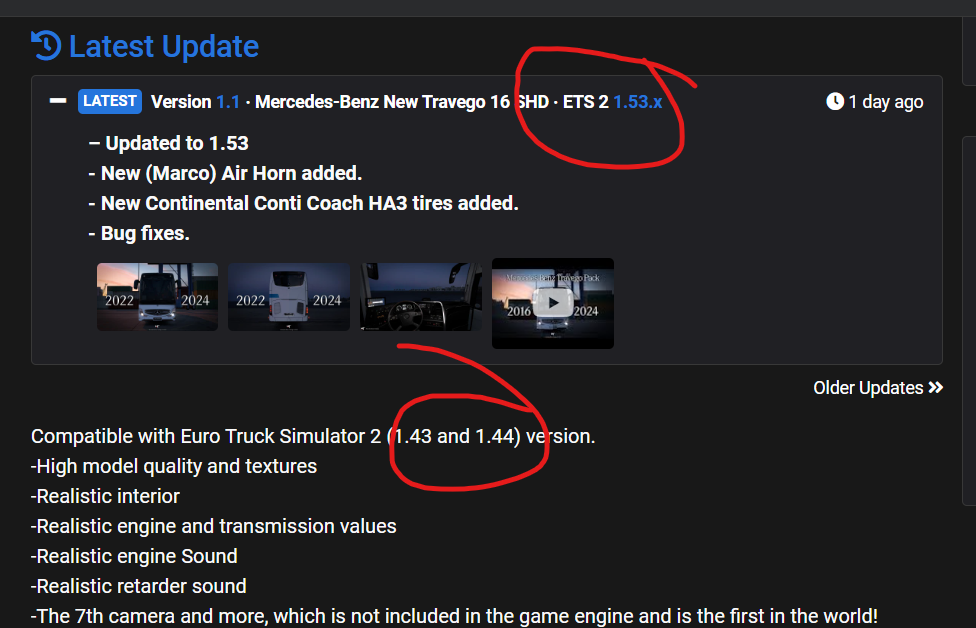Click the New (Marco) Air Horn added line

225,173
